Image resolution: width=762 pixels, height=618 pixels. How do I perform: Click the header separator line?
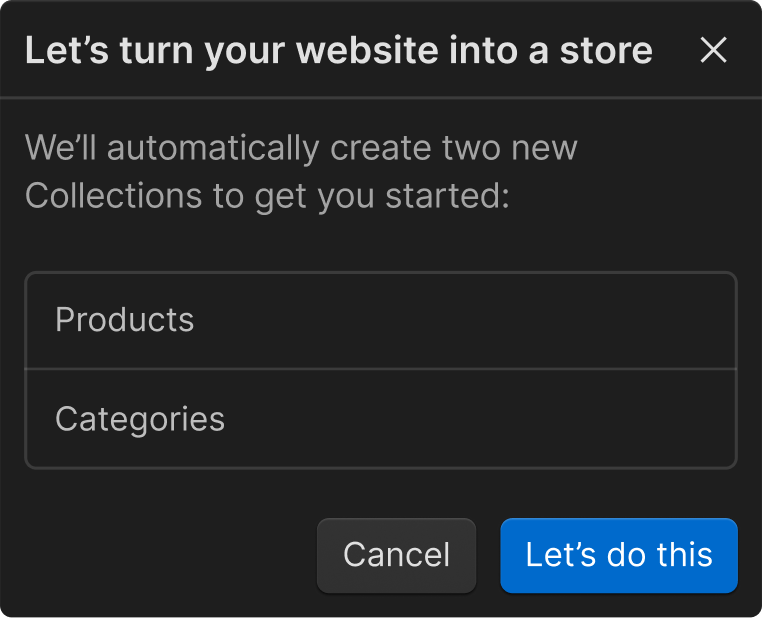tap(380, 98)
